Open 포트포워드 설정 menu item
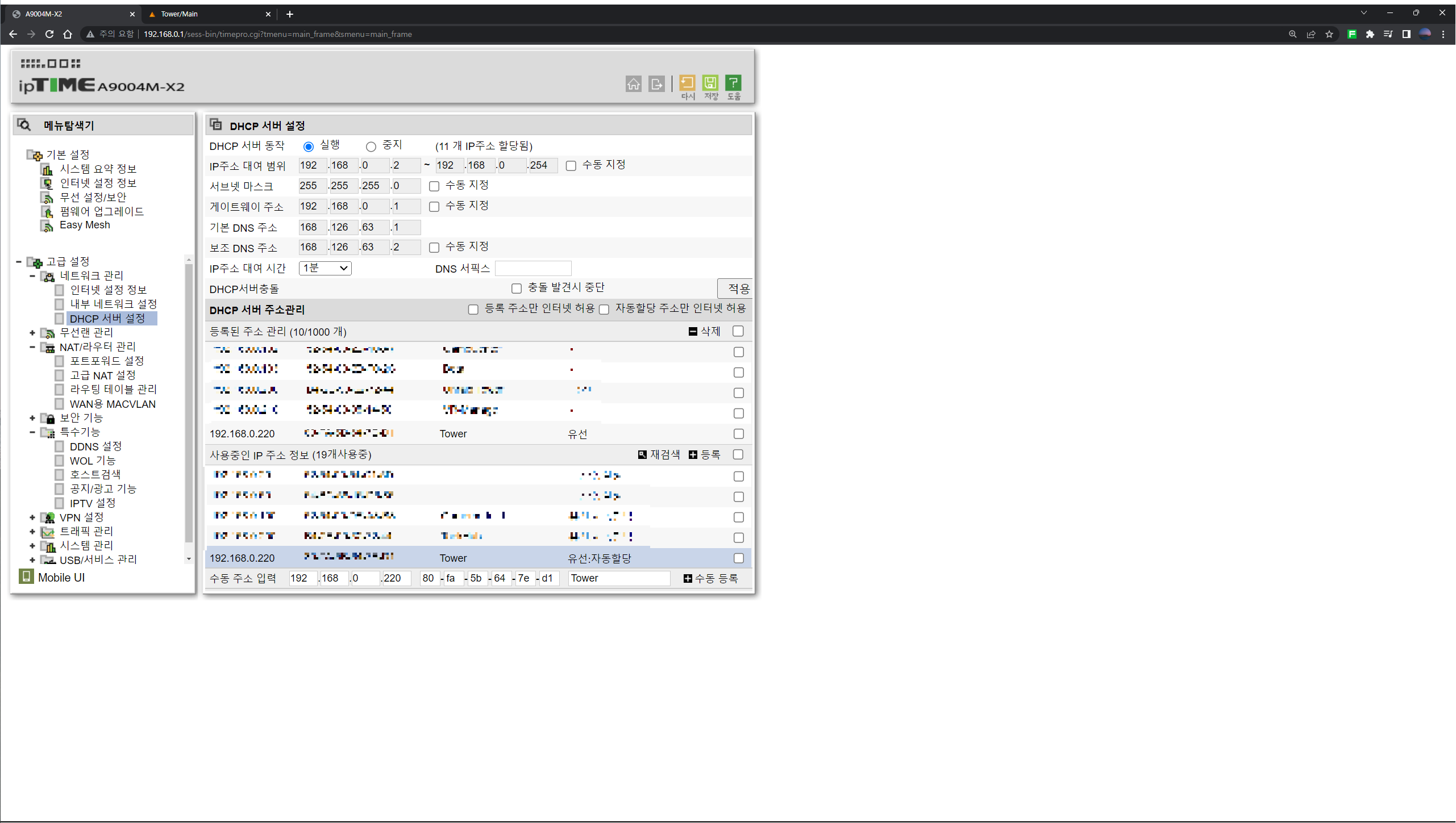This screenshot has height=823, width=1456. click(x=106, y=361)
